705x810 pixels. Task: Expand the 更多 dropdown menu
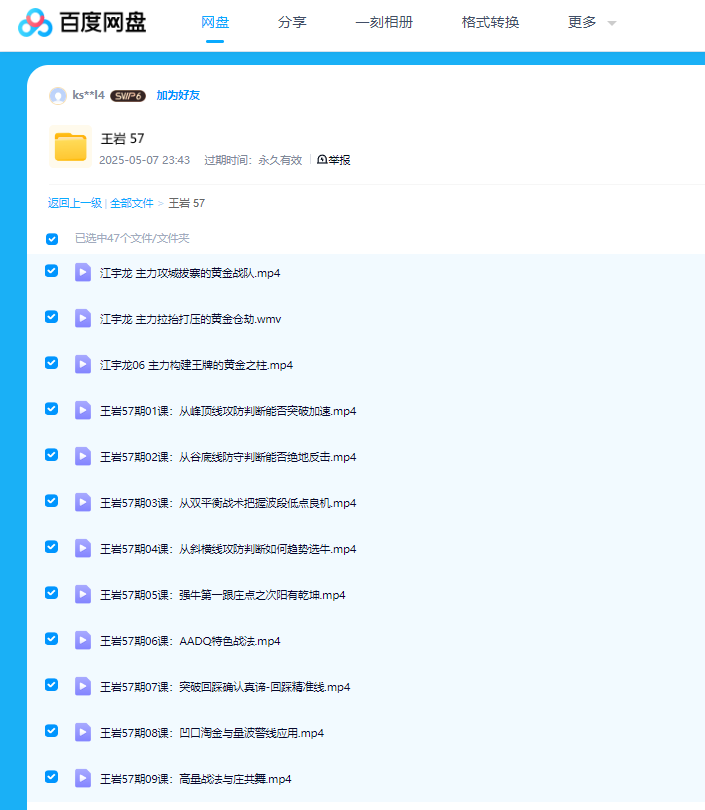tap(592, 22)
